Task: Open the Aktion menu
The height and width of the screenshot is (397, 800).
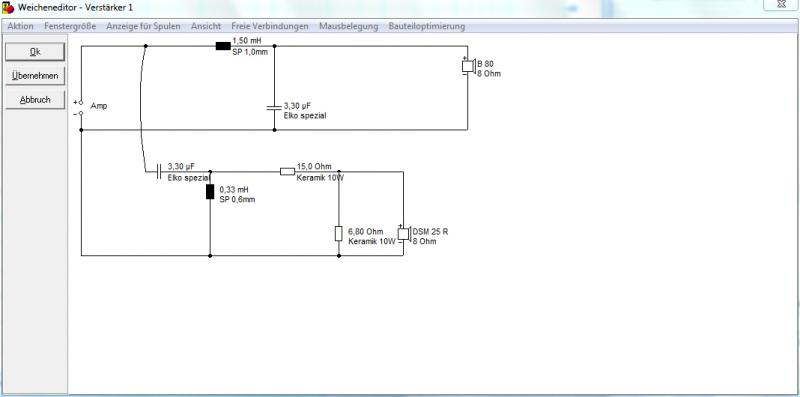Action: pyautogui.click(x=20, y=26)
